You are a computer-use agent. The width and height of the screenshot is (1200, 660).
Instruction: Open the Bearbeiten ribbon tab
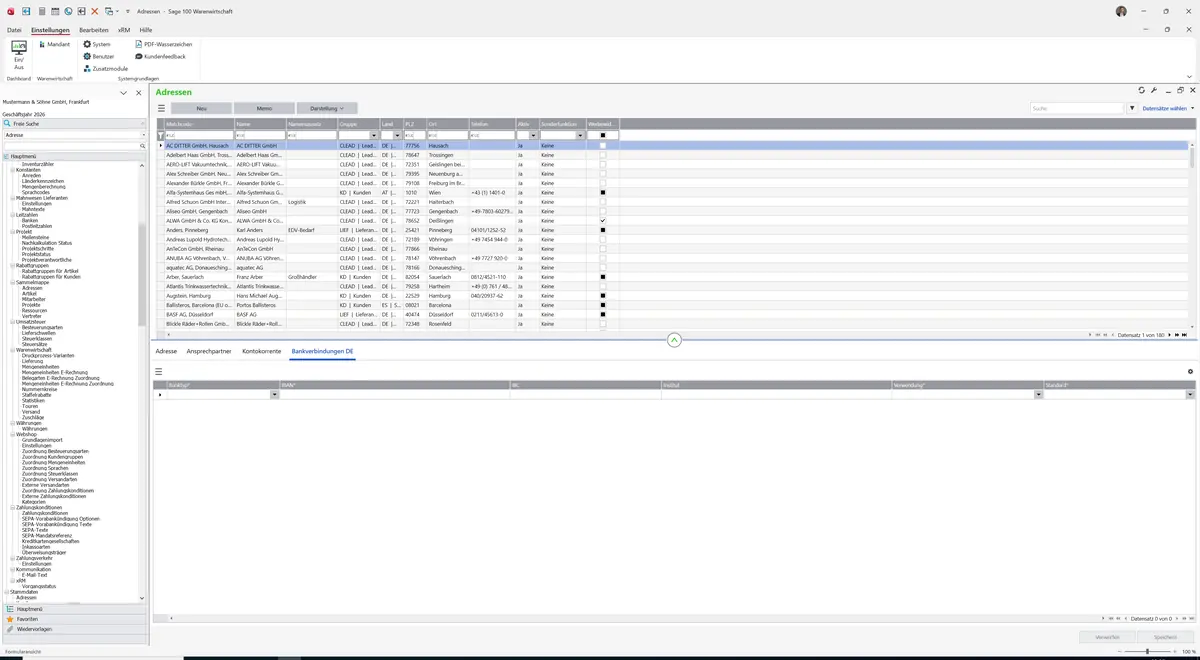pyautogui.click(x=94, y=30)
